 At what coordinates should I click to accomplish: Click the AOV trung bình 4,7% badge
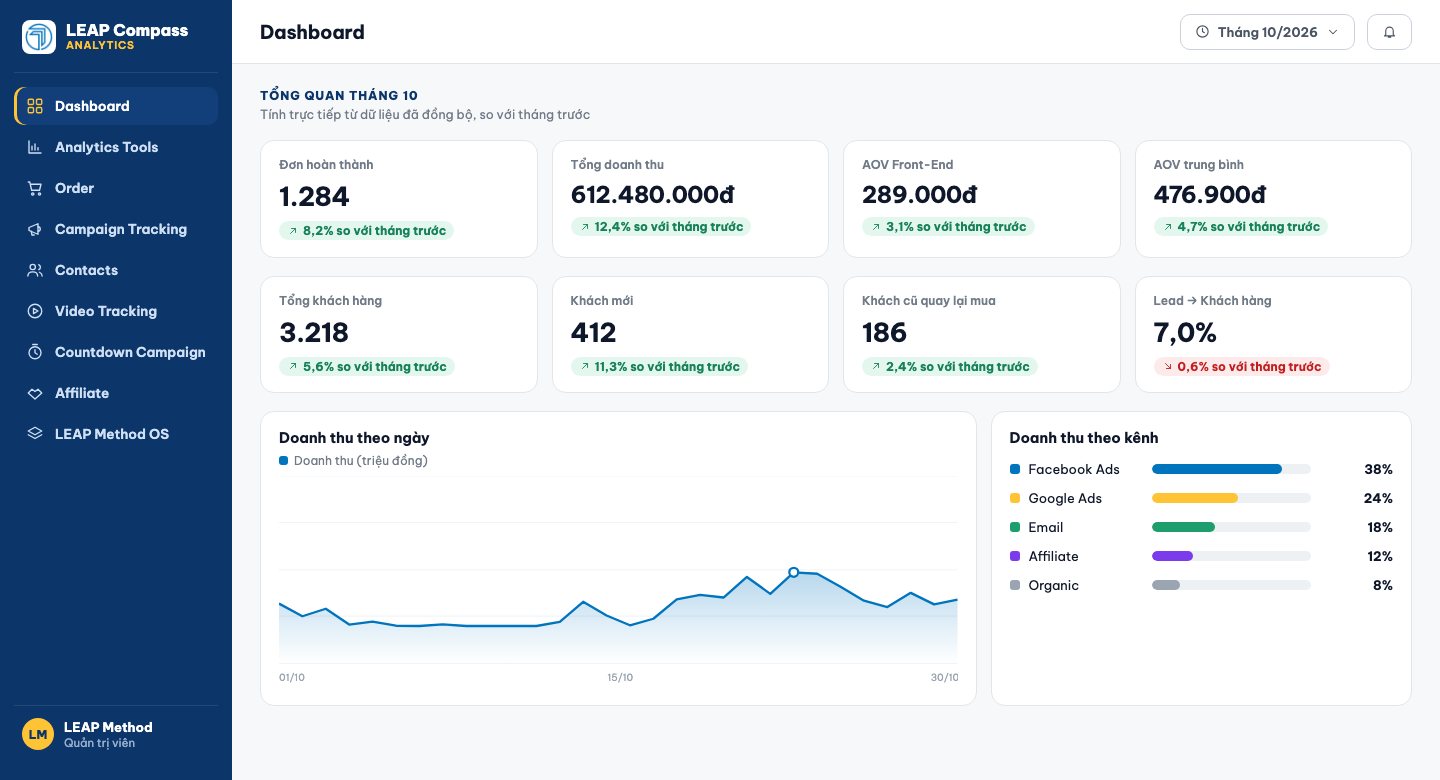(1241, 227)
